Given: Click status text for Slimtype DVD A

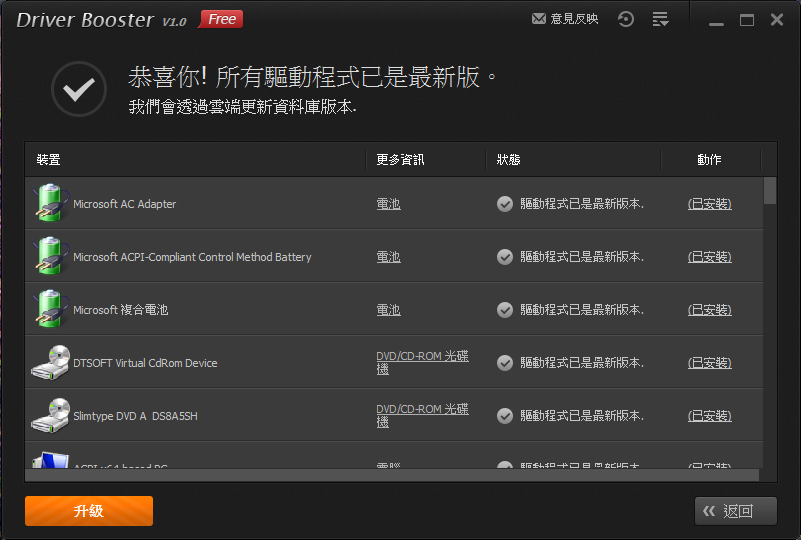Looking at the screenshot, I should [582, 416].
